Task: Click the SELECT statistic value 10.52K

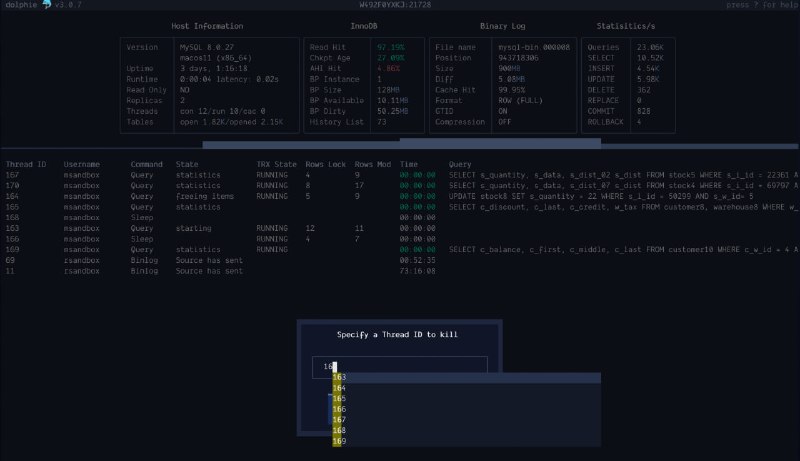Action: 650,58
